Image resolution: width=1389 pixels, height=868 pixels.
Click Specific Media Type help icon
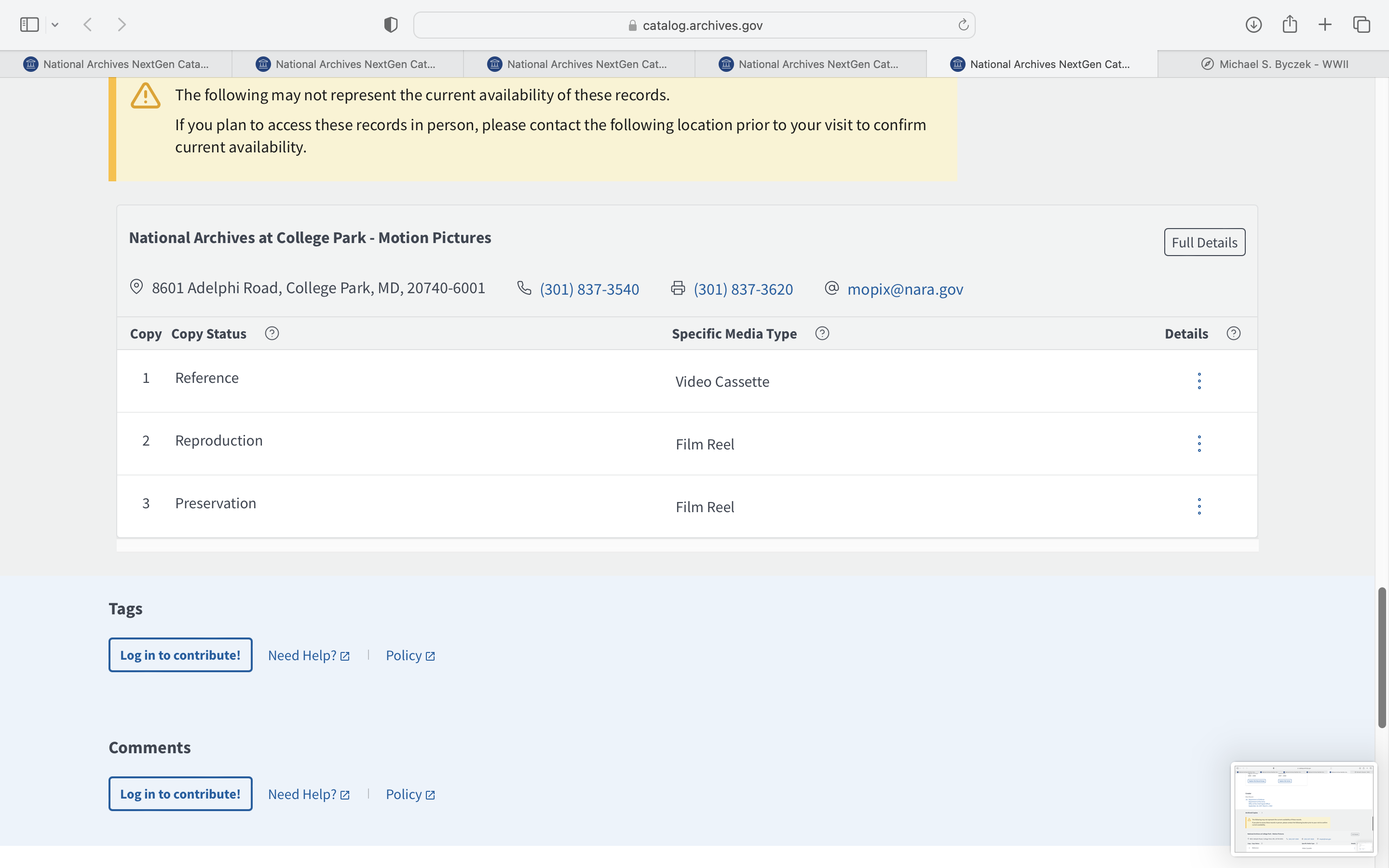click(x=822, y=334)
